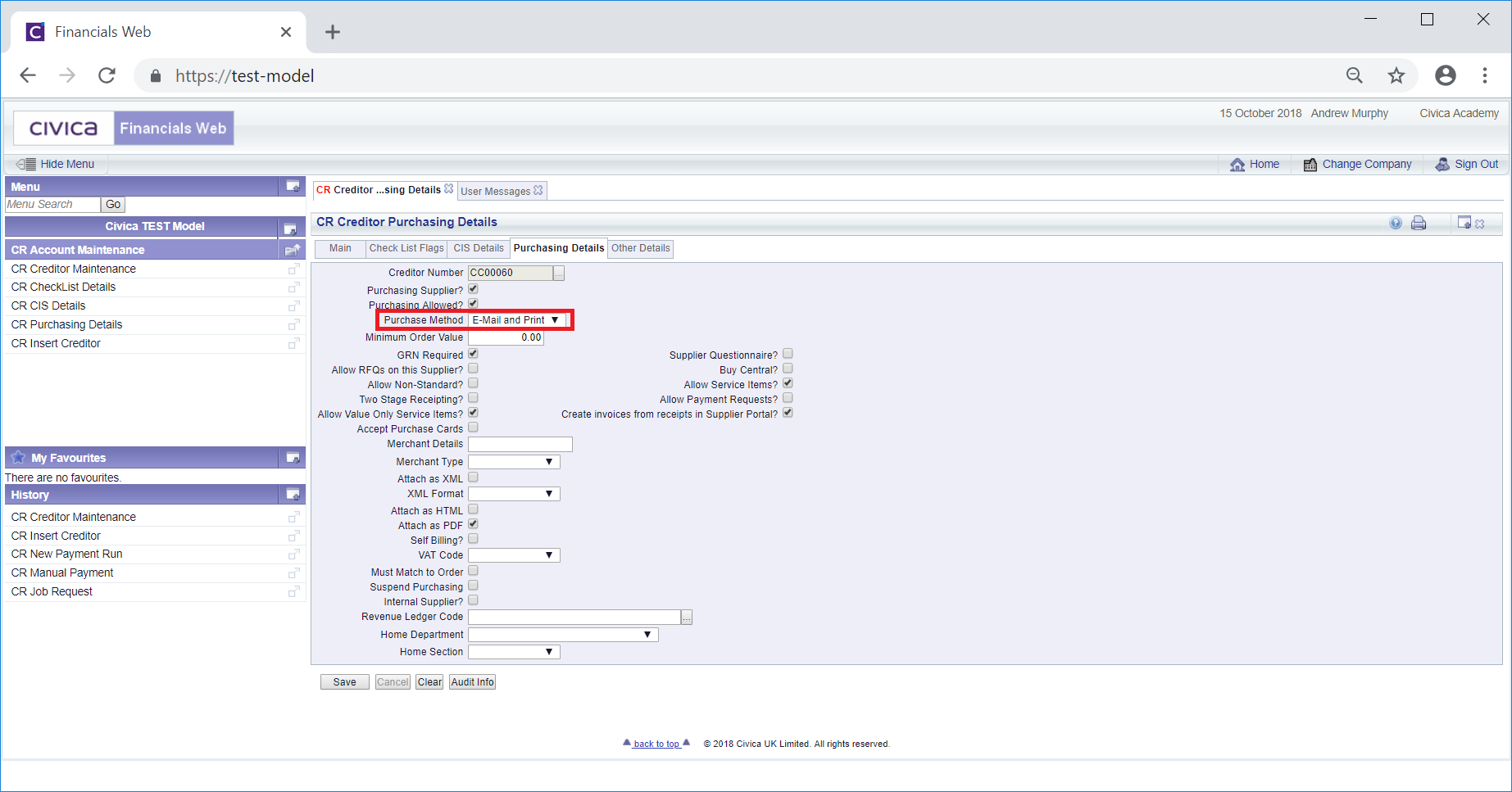Enable Supplier Questionnaire checkbox
1512x792 pixels.
(x=788, y=354)
